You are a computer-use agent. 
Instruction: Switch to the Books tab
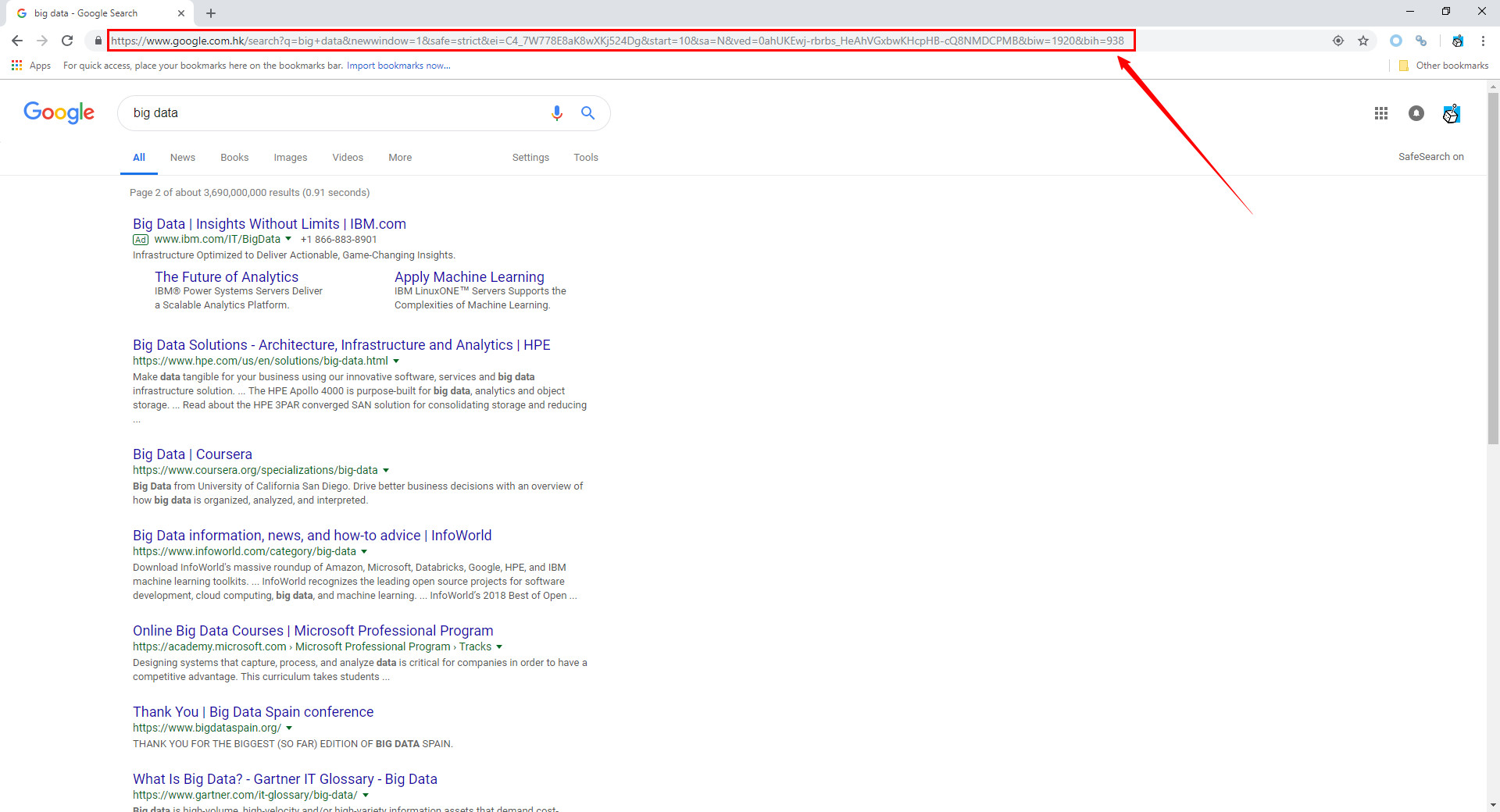pyautogui.click(x=234, y=158)
